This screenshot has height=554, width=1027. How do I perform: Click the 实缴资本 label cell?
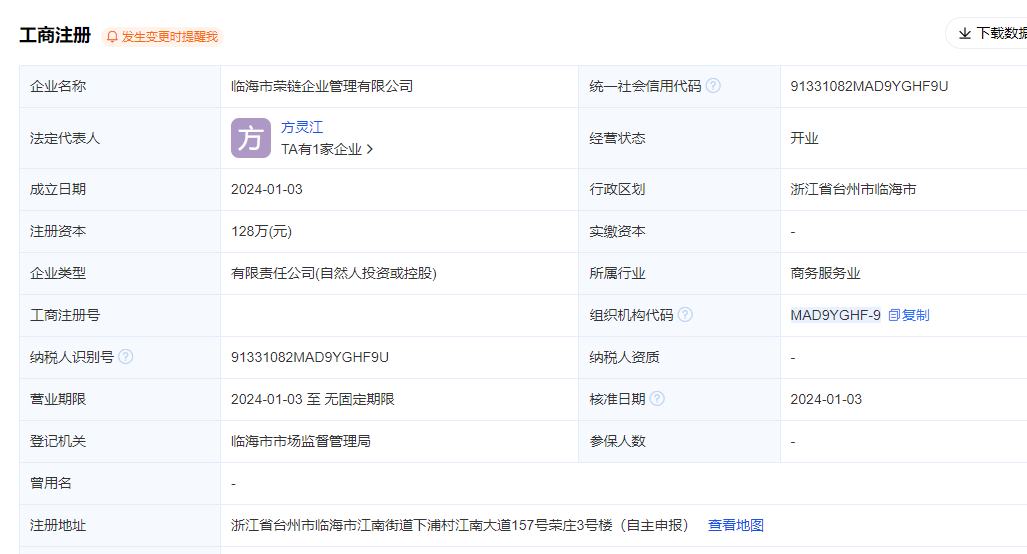[x=679, y=231]
